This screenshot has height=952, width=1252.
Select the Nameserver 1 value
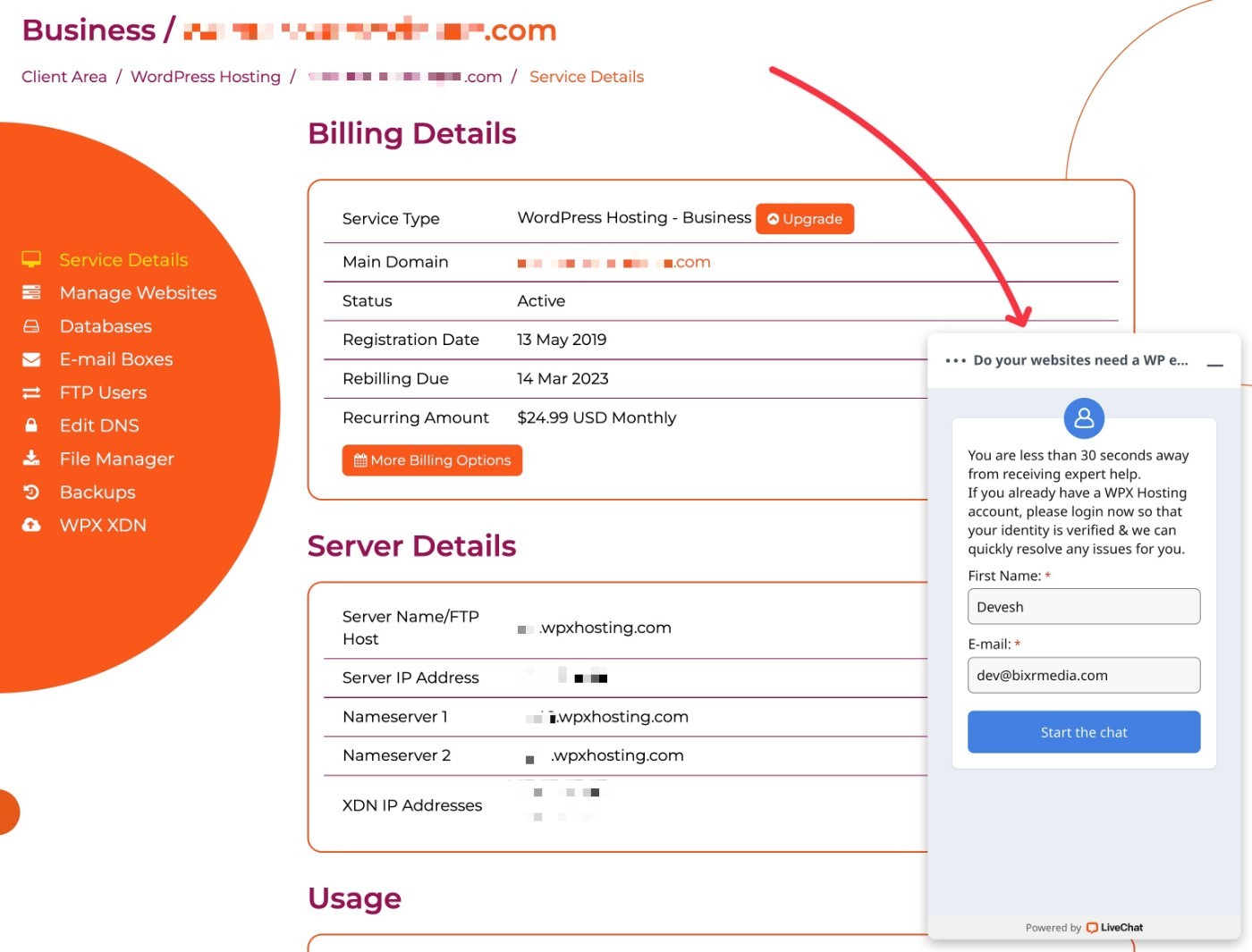coord(607,717)
